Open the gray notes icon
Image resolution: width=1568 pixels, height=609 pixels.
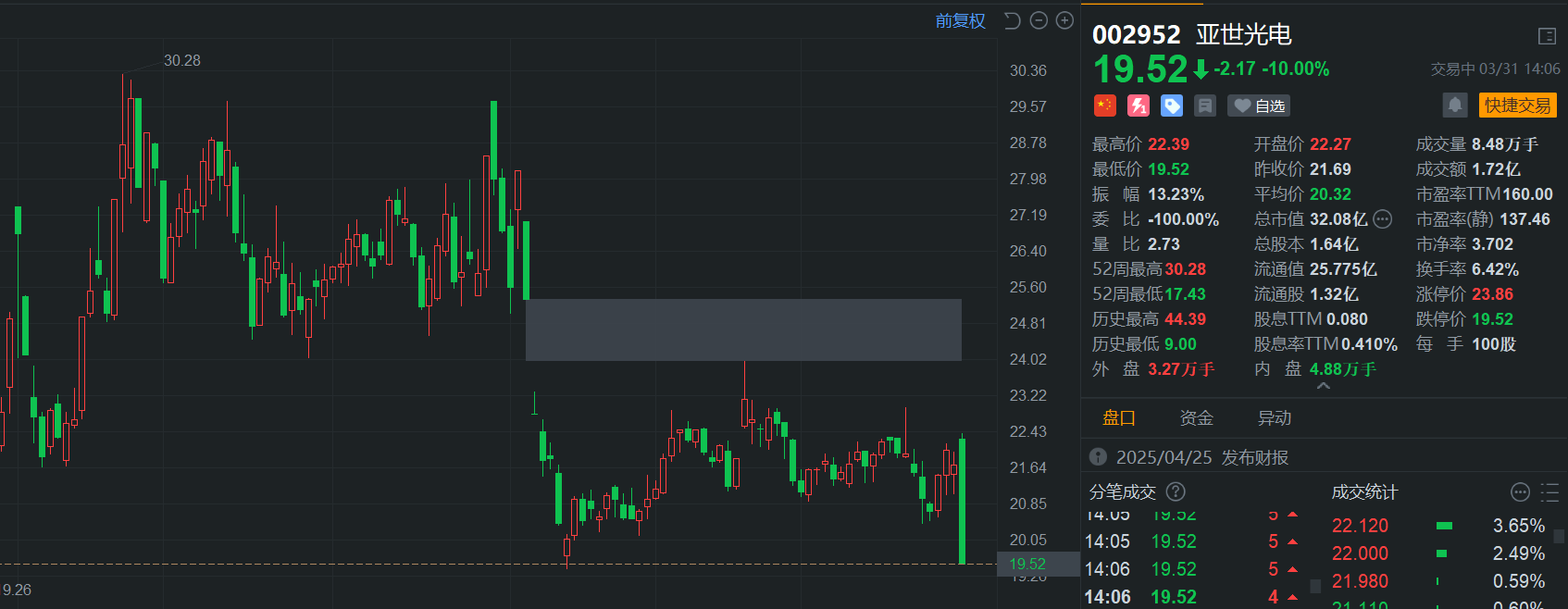1204,106
